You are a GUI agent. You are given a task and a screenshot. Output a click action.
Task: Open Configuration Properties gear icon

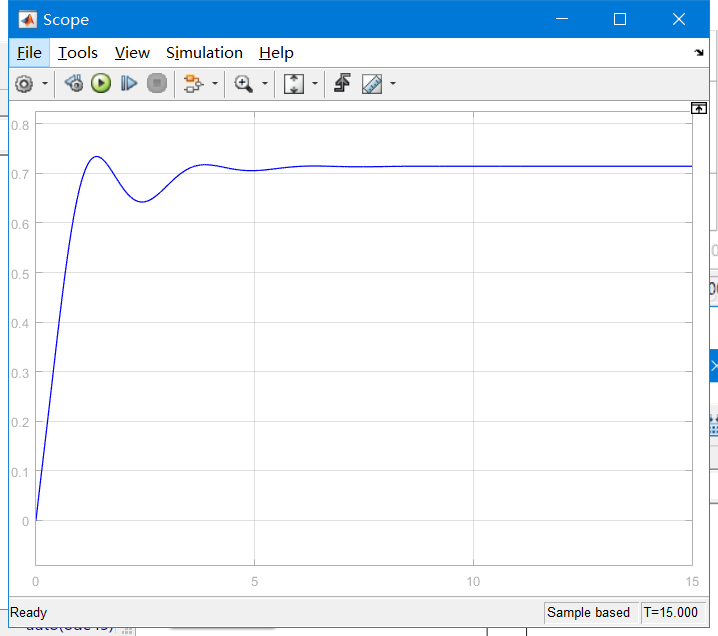24,84
